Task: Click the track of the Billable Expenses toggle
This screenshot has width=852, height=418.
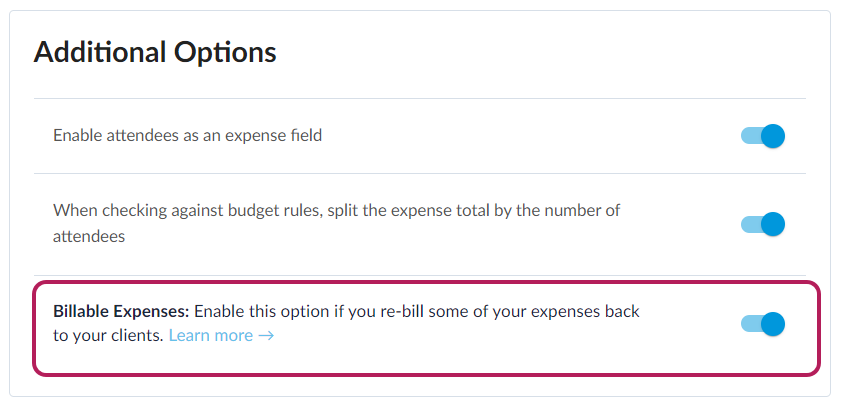Action: [748, 324]
